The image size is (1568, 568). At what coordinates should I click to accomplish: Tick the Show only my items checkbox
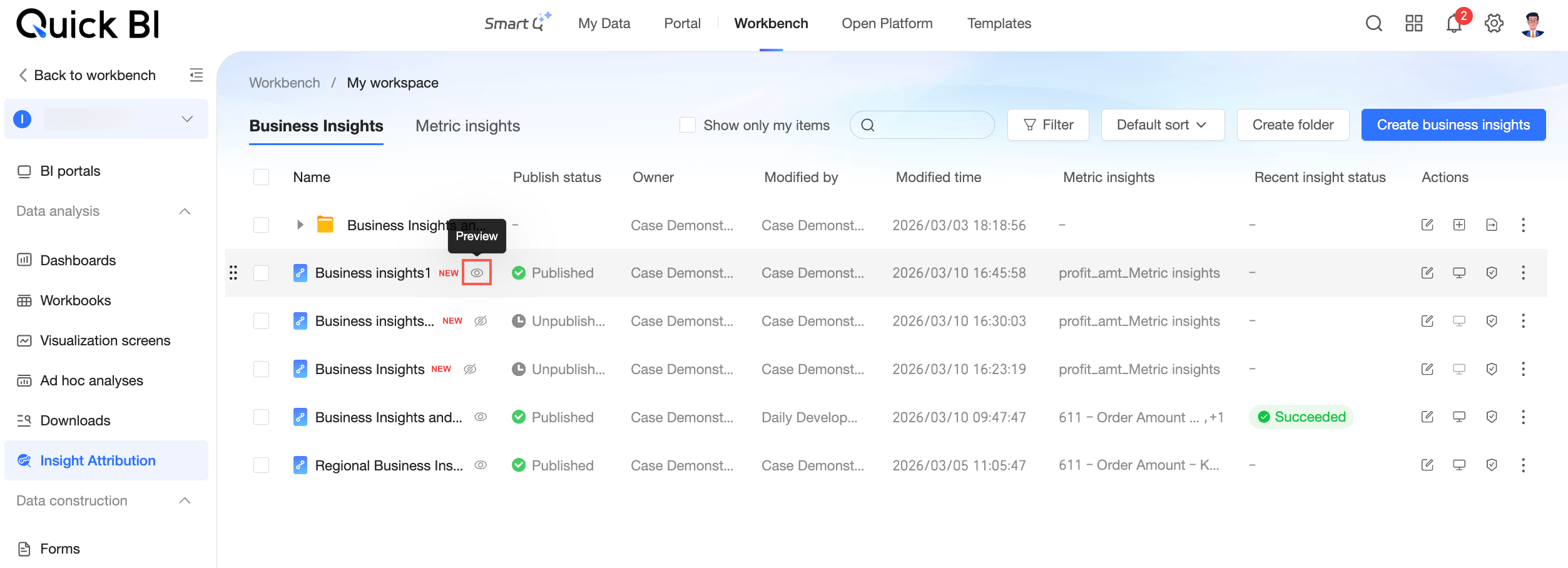click(688, 125)
